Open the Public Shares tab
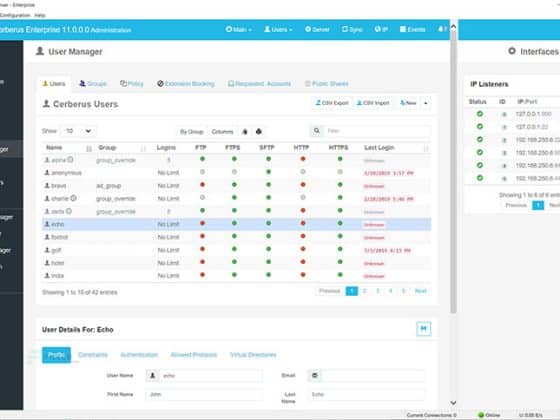Viewport: 560px width, 420px height. click(326, 84)
